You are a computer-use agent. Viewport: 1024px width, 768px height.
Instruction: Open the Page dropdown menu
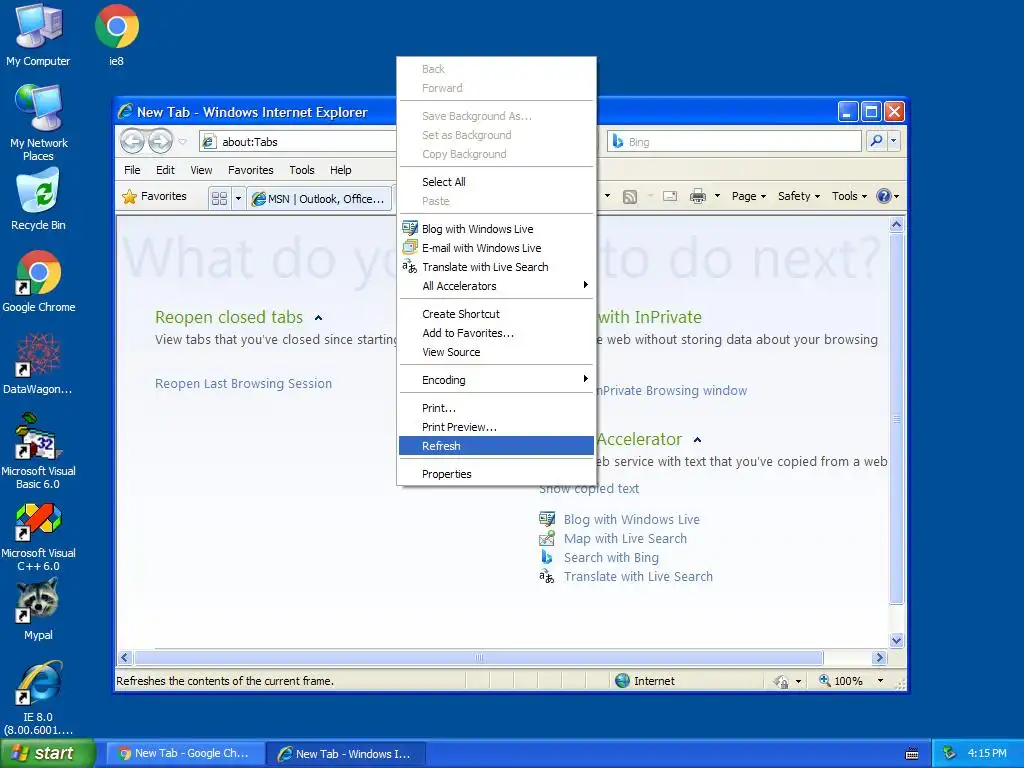[748, 196]
